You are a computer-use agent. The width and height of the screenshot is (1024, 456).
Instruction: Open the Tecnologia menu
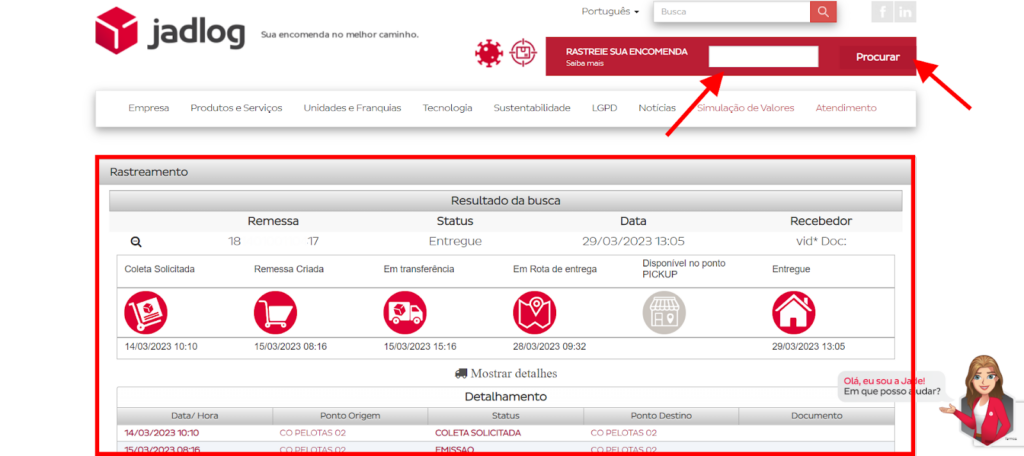point(447,108)
